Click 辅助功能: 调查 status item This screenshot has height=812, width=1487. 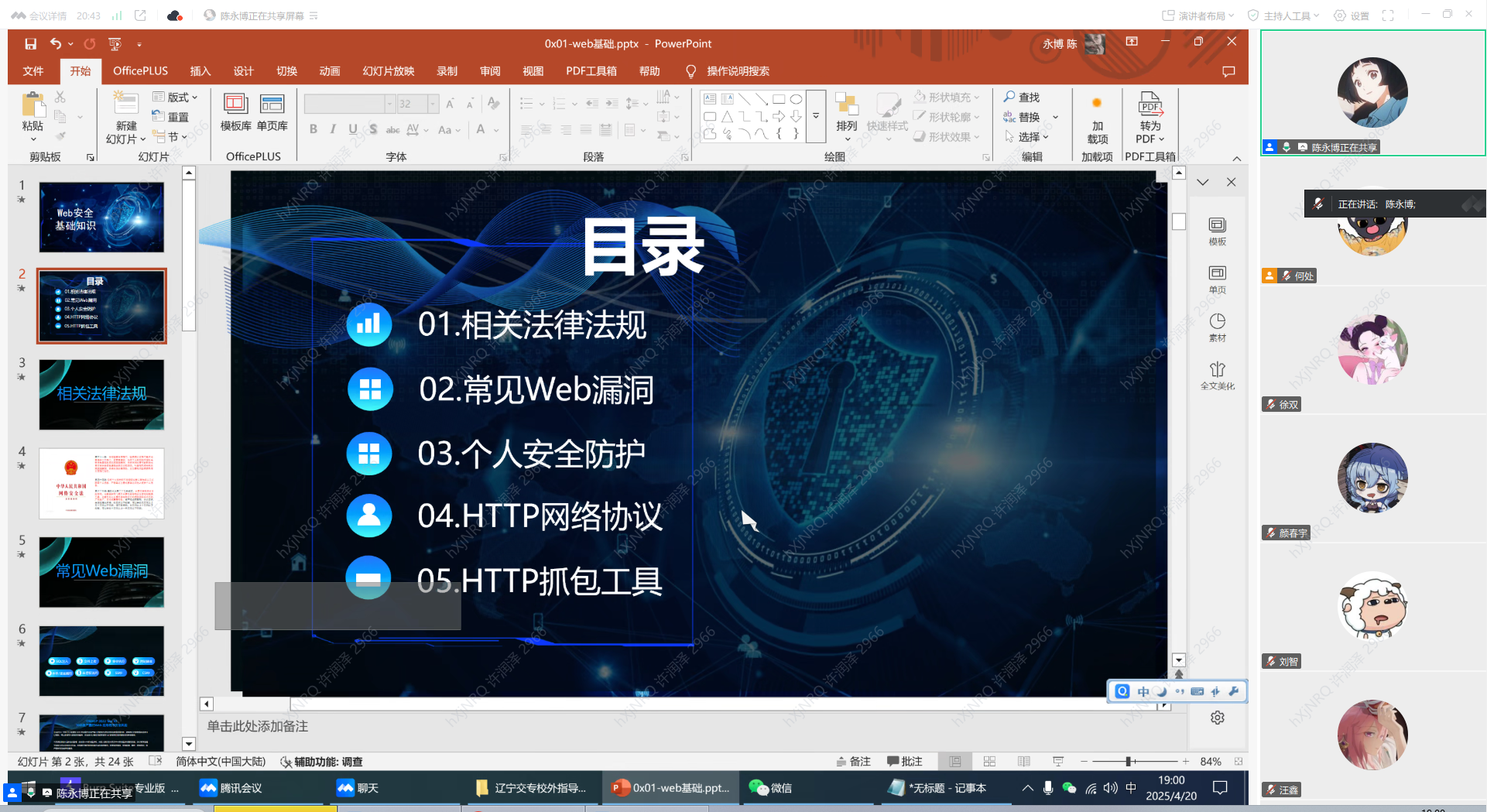321,762
